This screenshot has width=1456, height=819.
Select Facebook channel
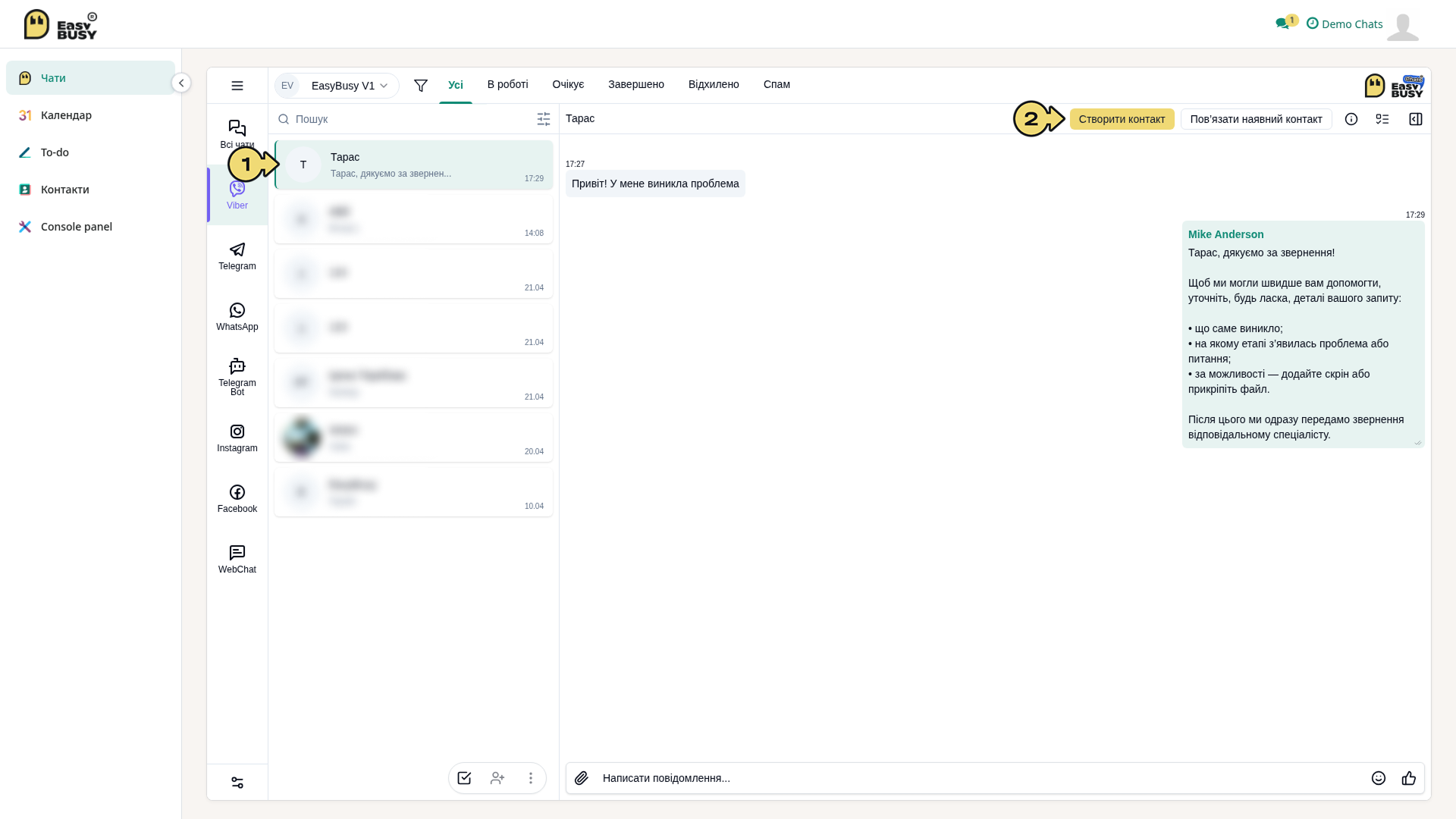click(x=237, y=499)
